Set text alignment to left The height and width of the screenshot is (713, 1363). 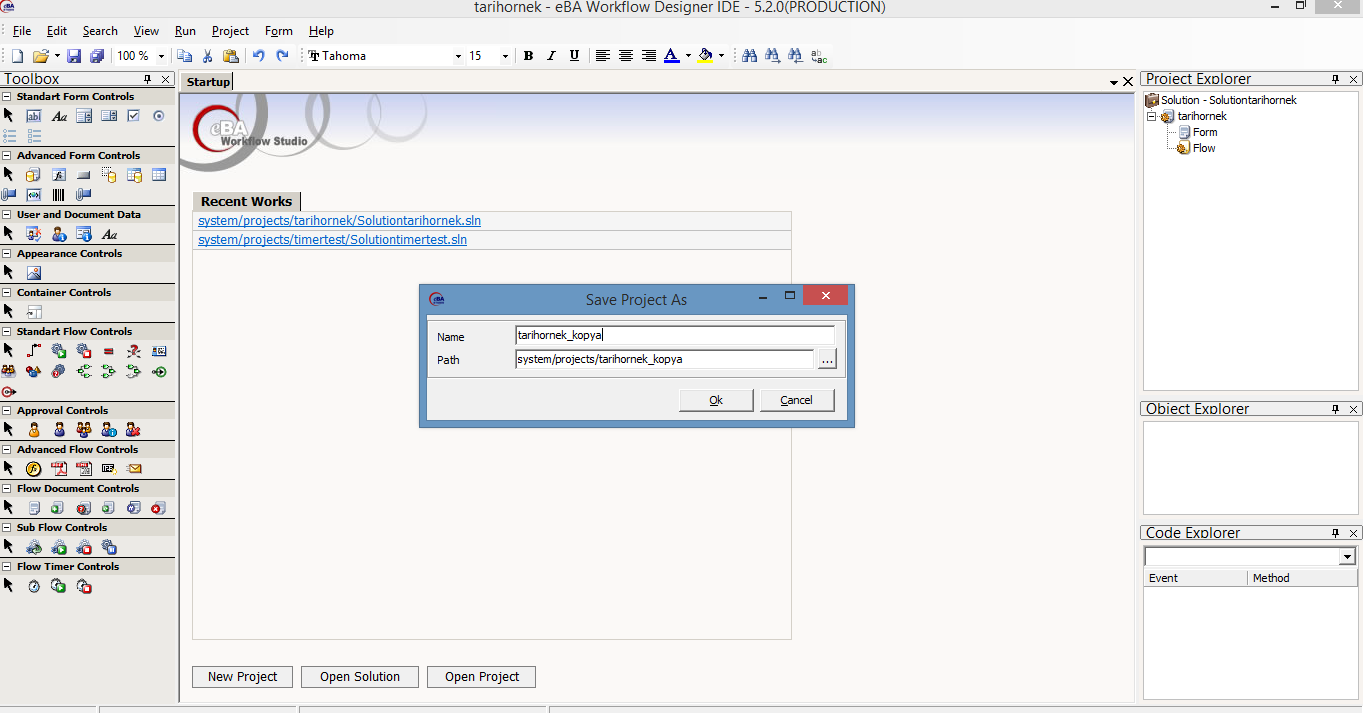tap(603, 56)
